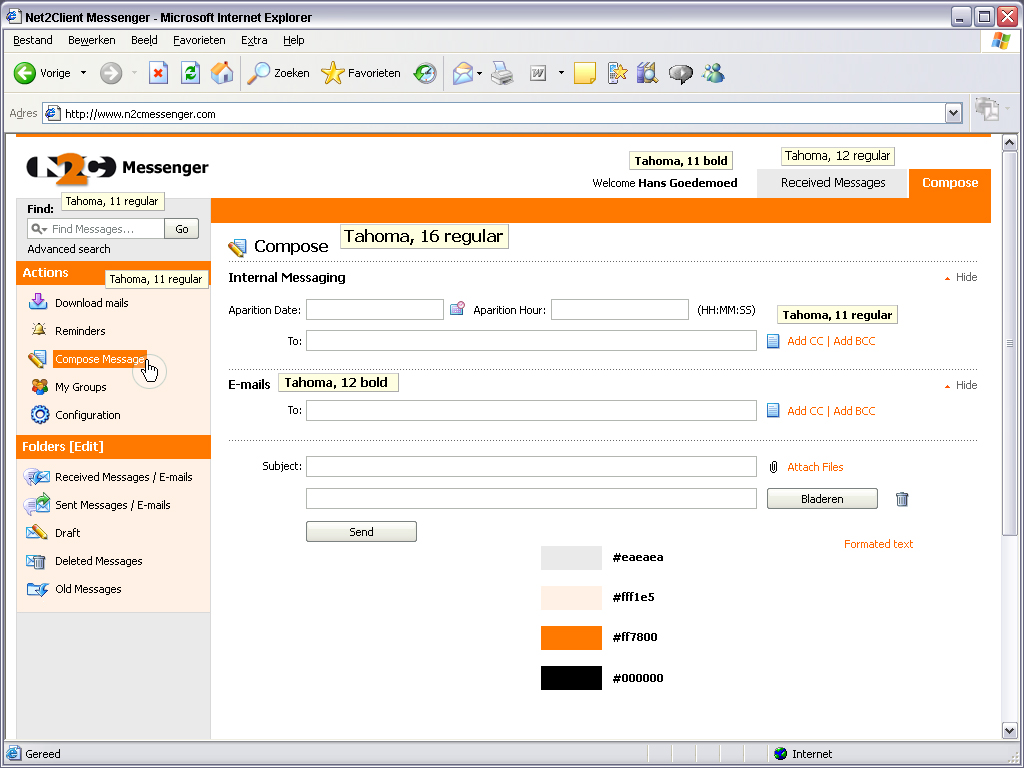
Task: Click the Old Messages folder icon
Action: (37, 589)
